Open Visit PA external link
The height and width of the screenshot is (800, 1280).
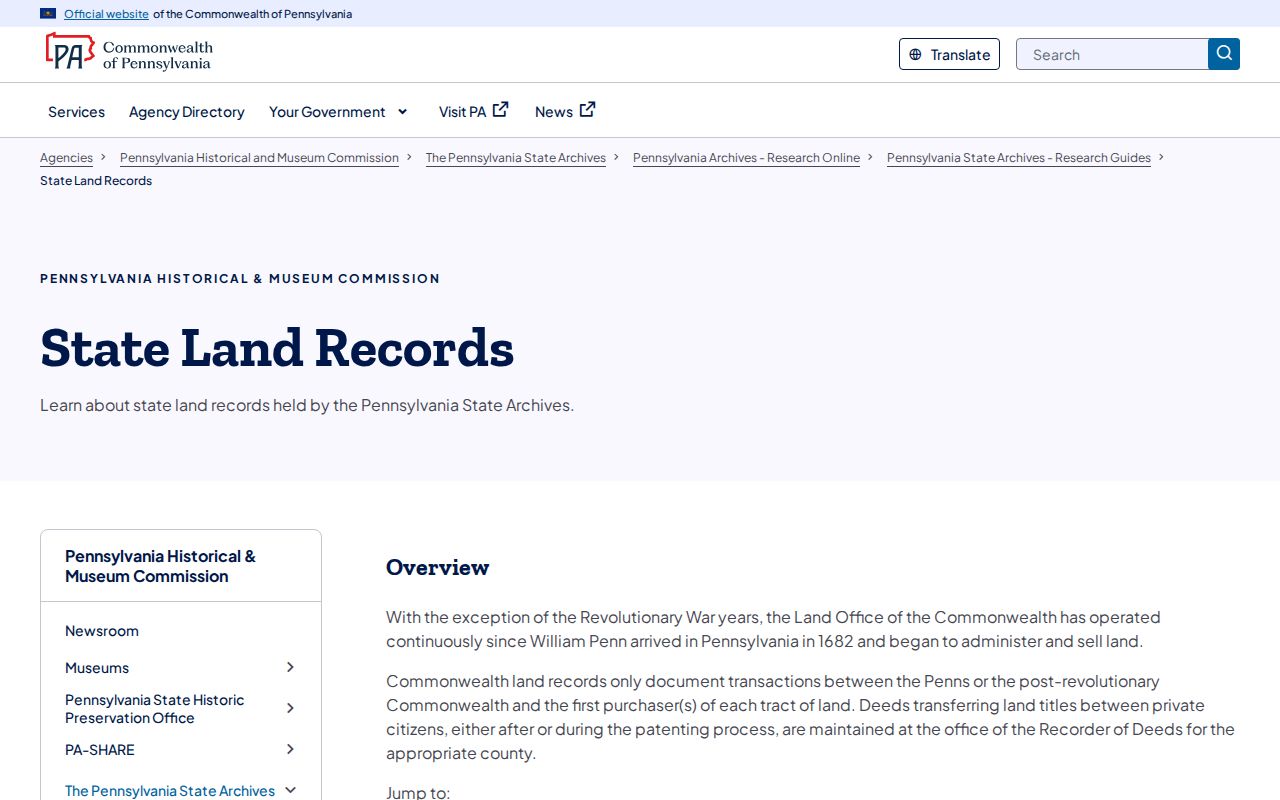click(x=474, y=111)
